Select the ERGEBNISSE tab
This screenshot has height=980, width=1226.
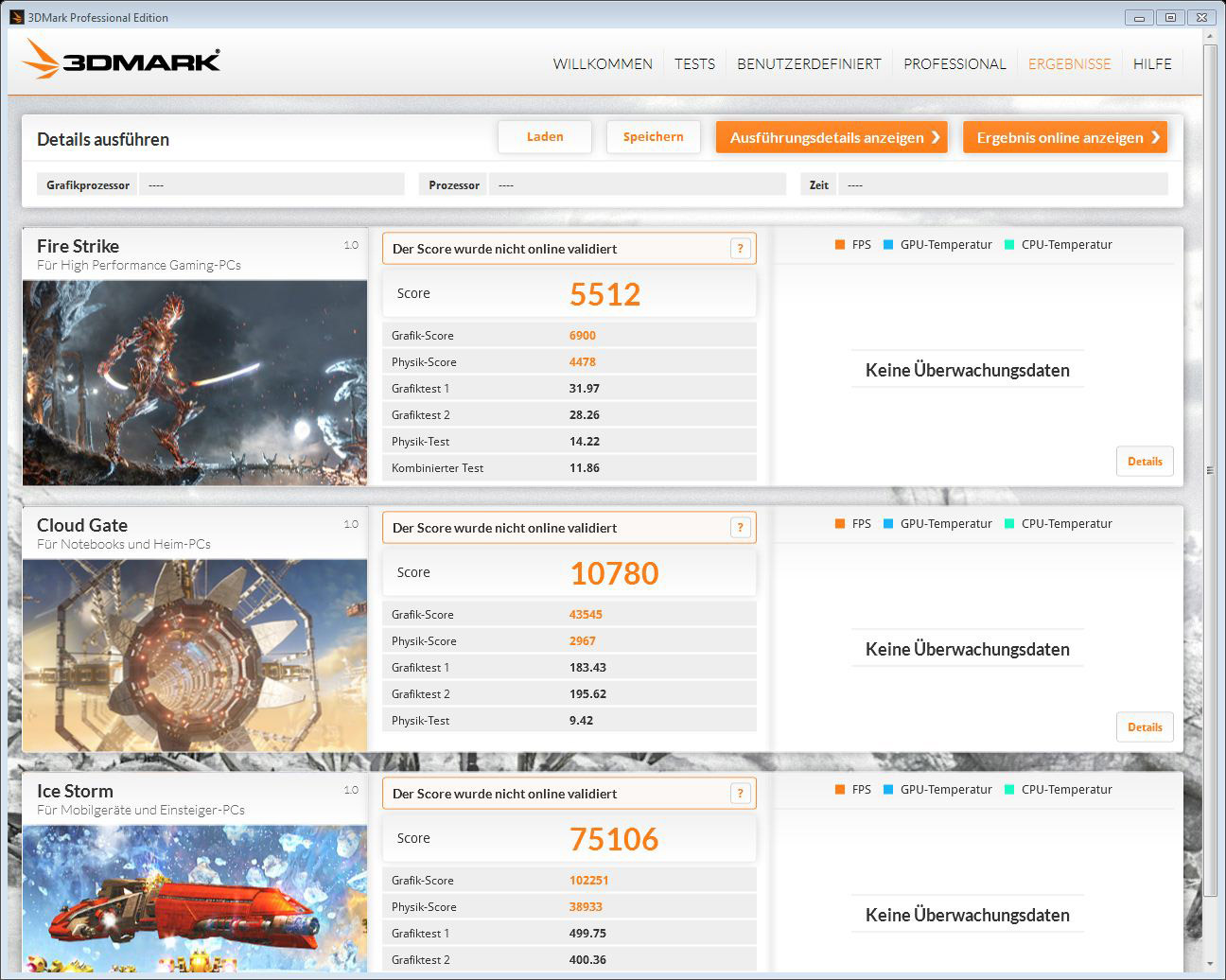click(x=1069, y=64)
